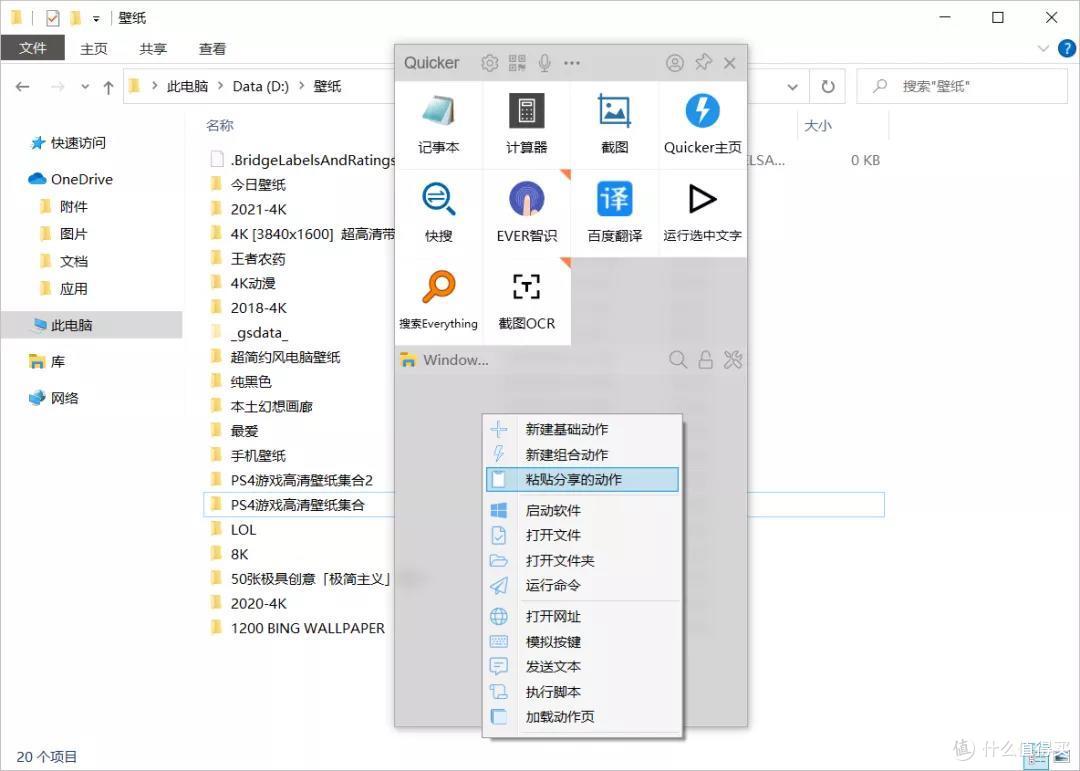Sort by the 大小 column header
This screenshot has height=771, width=1080.
point(818,125)
